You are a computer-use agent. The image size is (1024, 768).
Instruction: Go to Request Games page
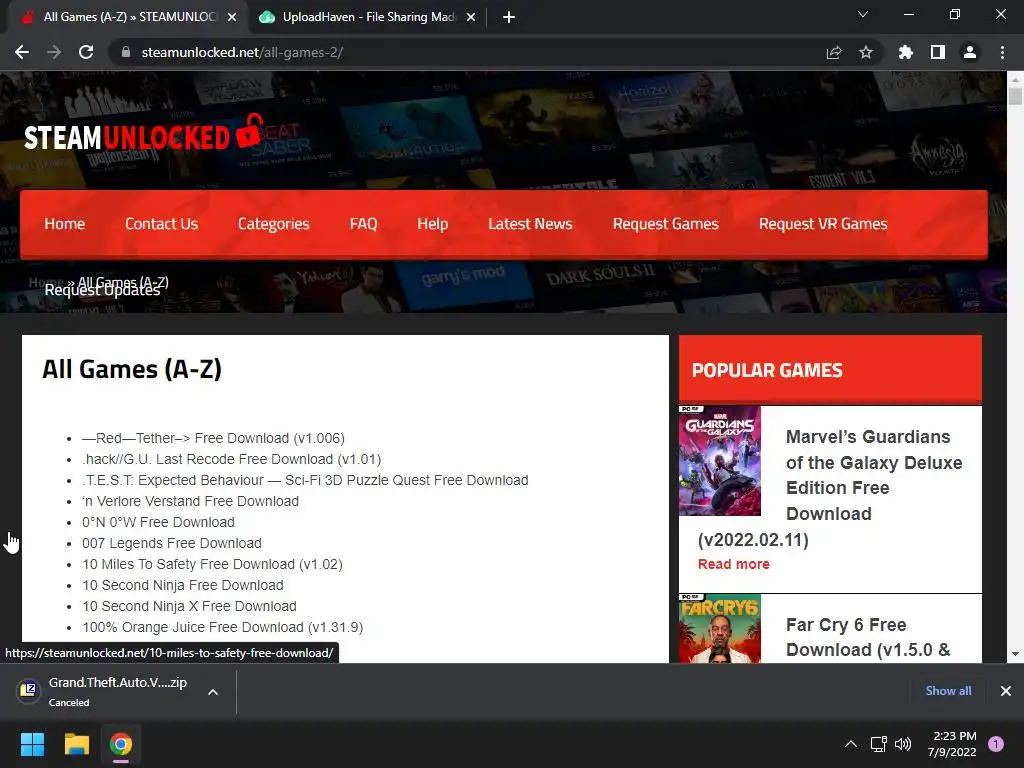665,224
